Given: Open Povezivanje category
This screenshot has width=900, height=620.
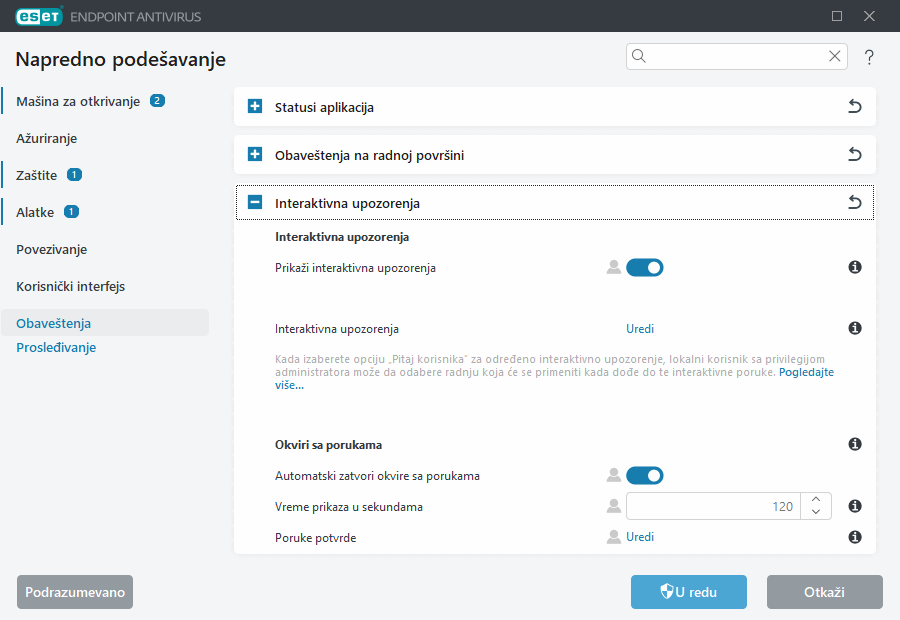Looking at the screenshot, I should 52,250.
